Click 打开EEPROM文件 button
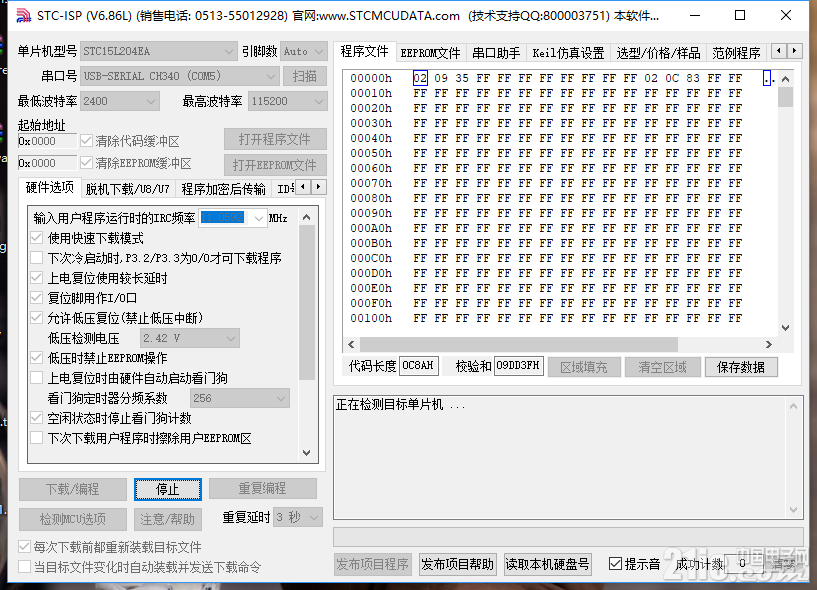The width and height of the screenshot is (817, 590). 275,165
